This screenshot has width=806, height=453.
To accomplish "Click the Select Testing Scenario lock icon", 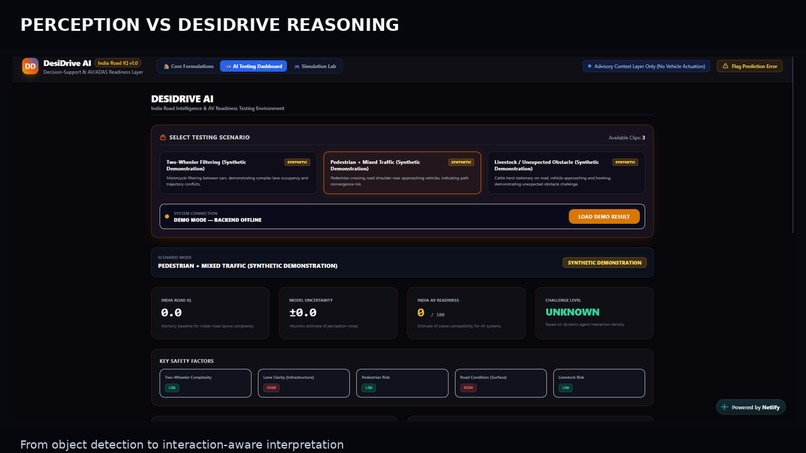I will coord(163,137).
